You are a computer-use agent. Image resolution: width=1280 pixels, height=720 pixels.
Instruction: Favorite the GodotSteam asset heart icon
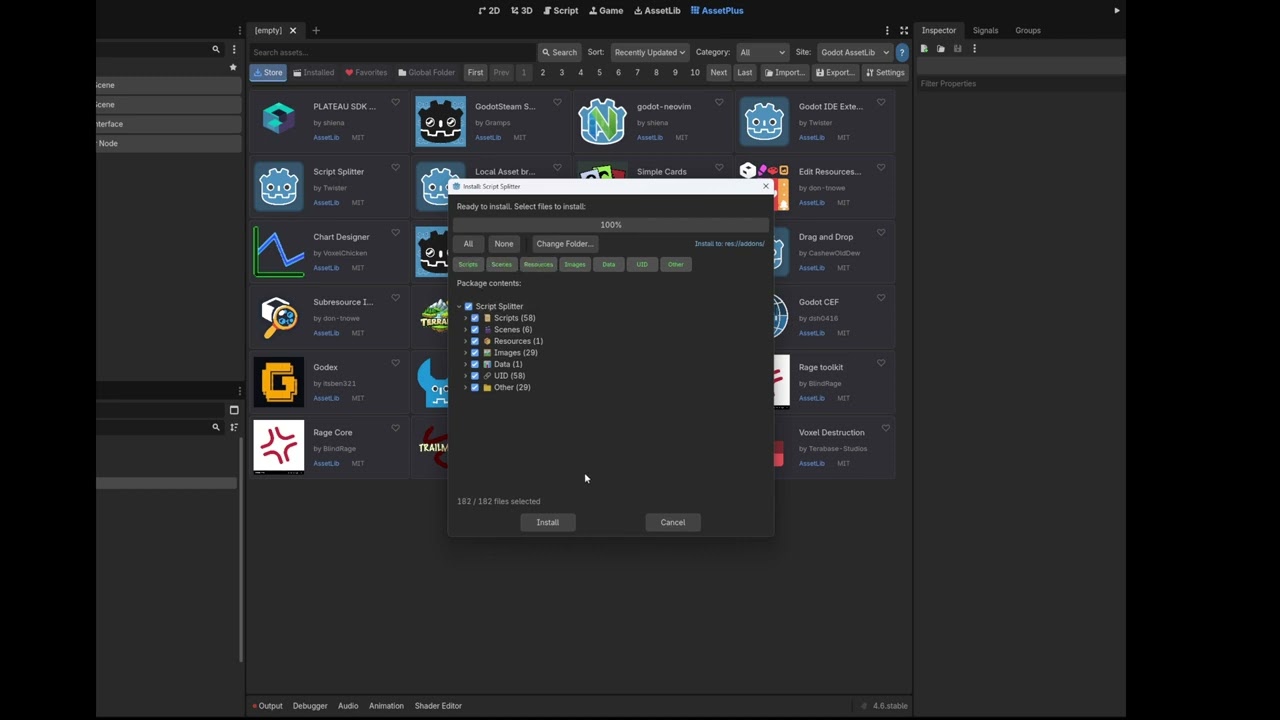557,102
